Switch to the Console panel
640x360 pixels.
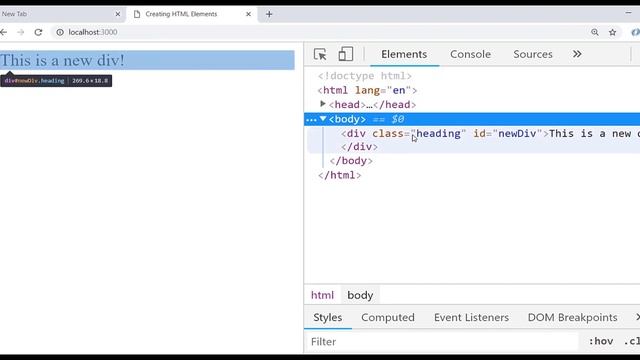(x=470, y=54)
